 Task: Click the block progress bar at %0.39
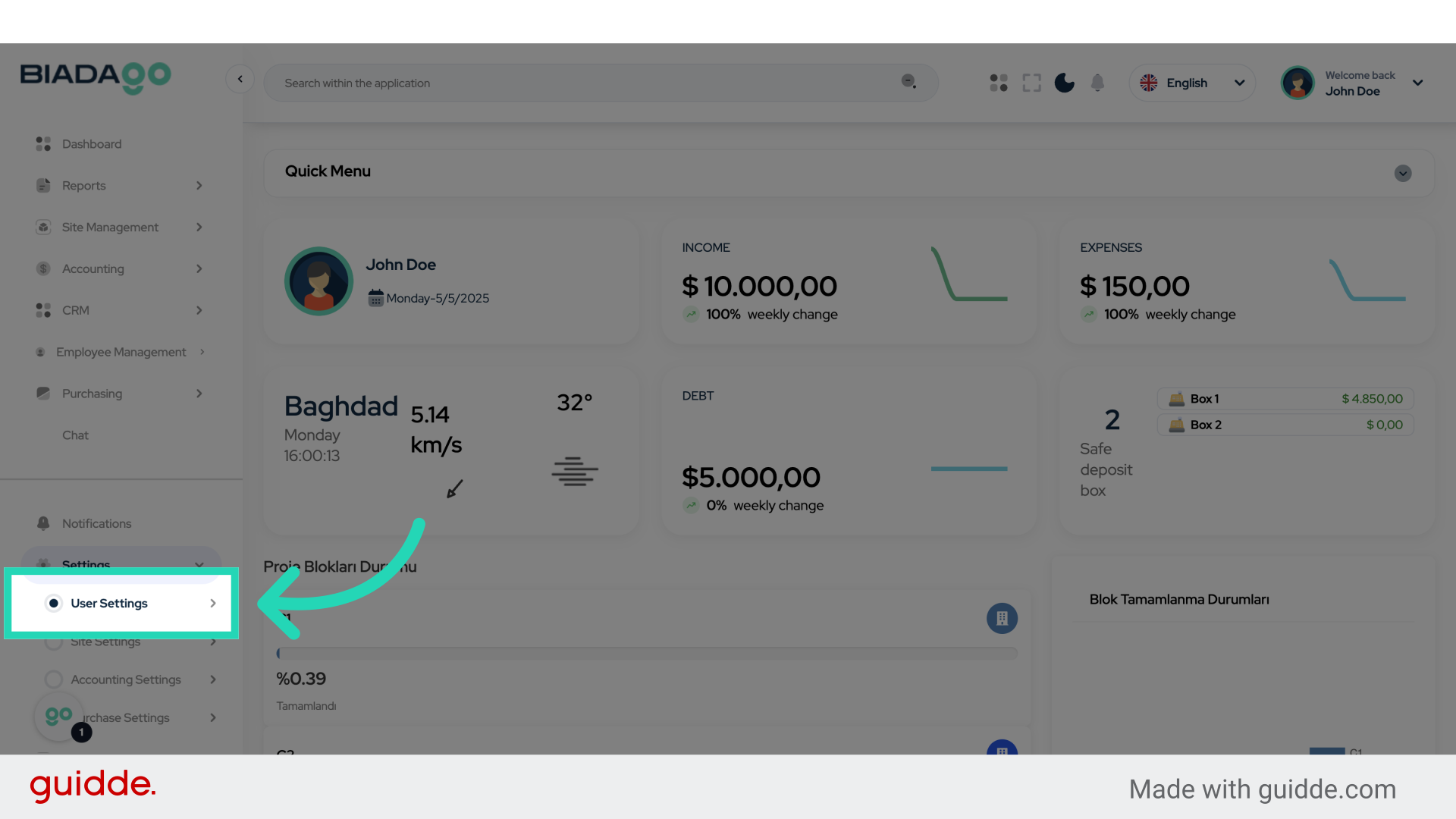pos(648,653)
